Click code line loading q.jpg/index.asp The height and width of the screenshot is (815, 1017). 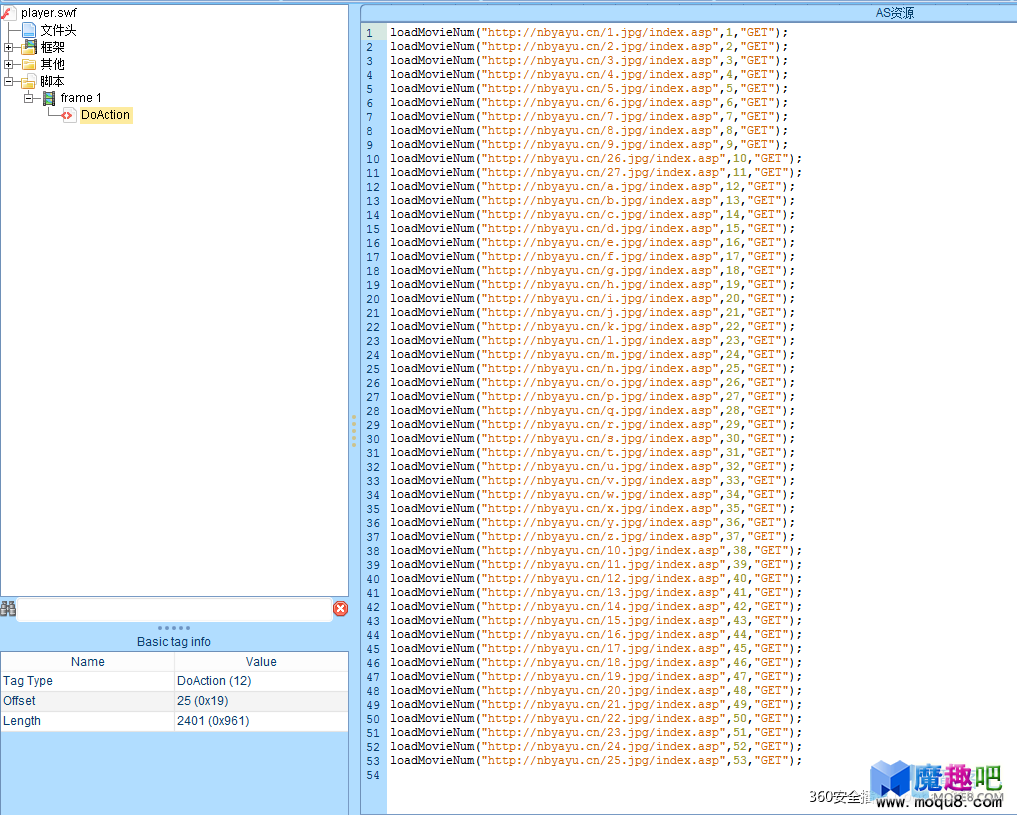tap(592, 410)
